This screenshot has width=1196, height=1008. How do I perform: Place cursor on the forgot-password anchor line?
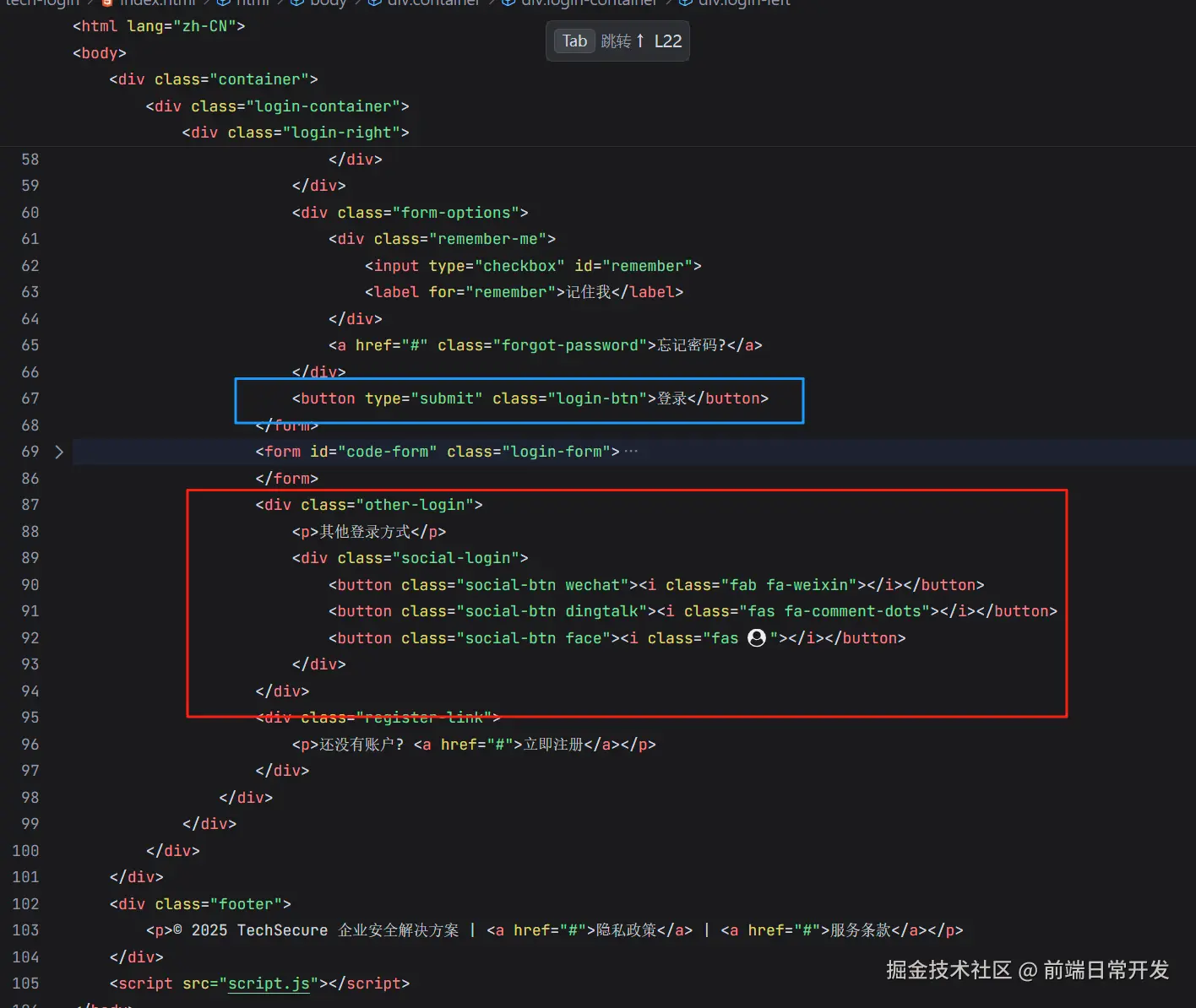[546, 345]
